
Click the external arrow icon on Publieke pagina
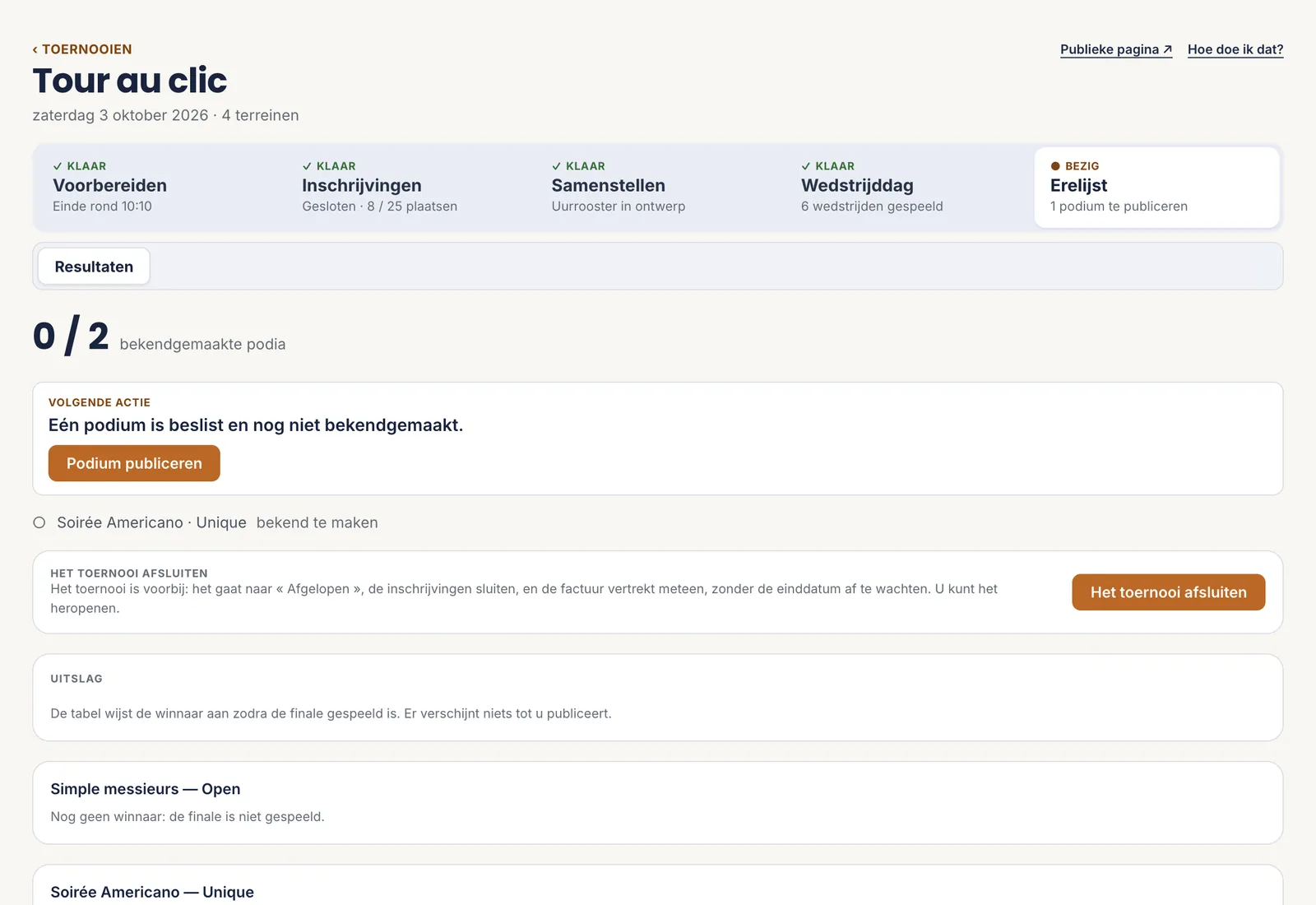(1167, 49)
